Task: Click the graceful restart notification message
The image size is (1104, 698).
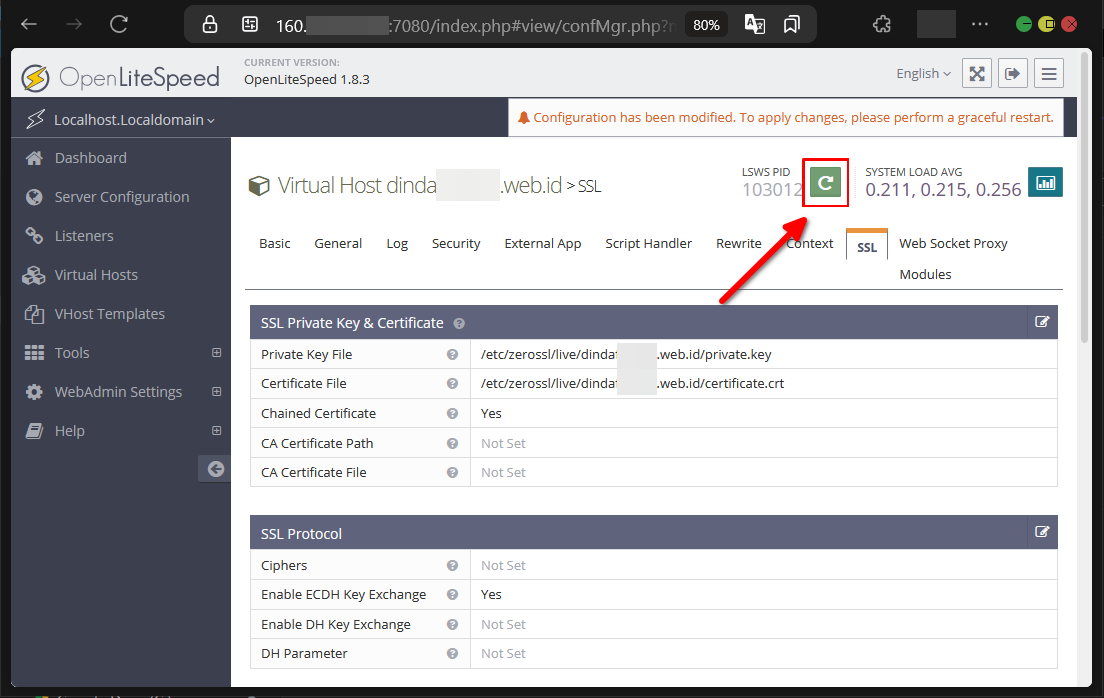Action: (786, 118)
